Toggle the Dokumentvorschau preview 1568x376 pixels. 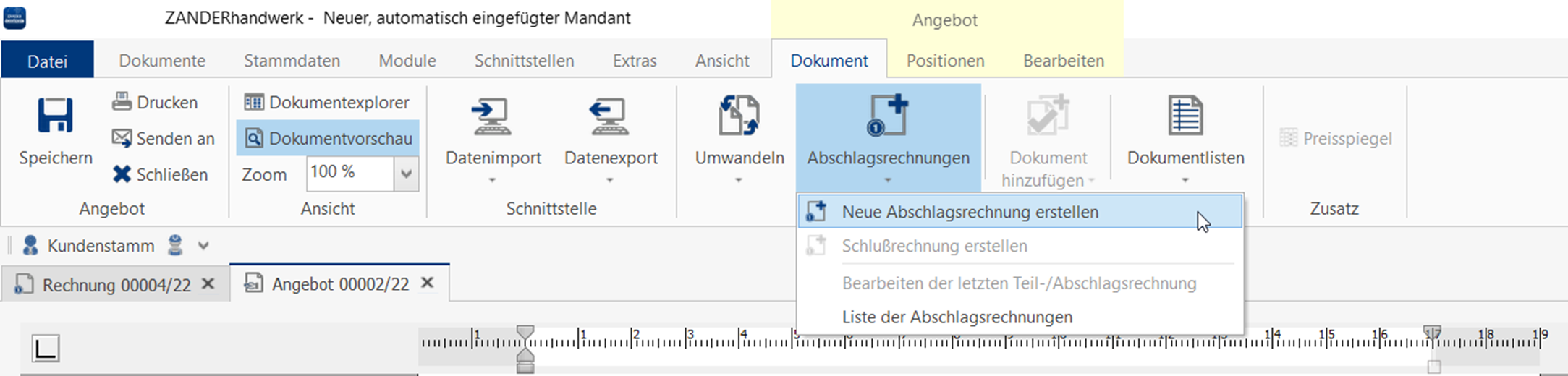pos(328,138)
